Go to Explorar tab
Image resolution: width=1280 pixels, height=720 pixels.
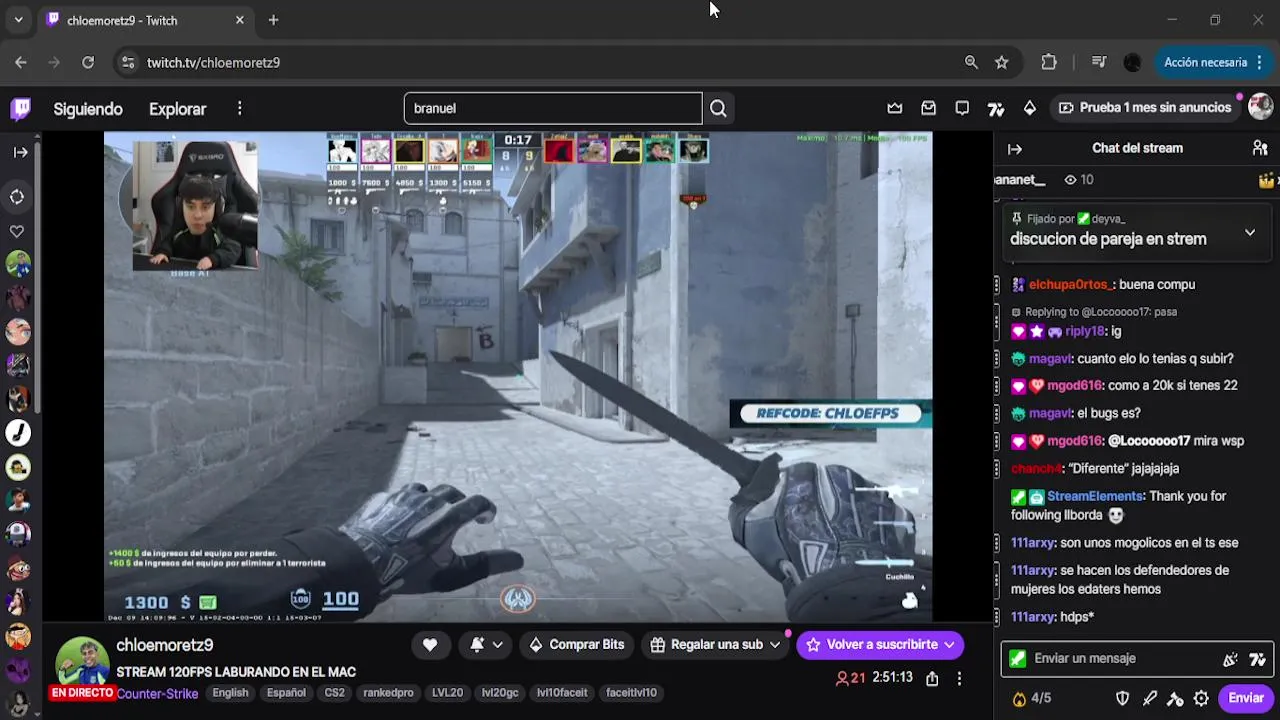coord(177,109)
